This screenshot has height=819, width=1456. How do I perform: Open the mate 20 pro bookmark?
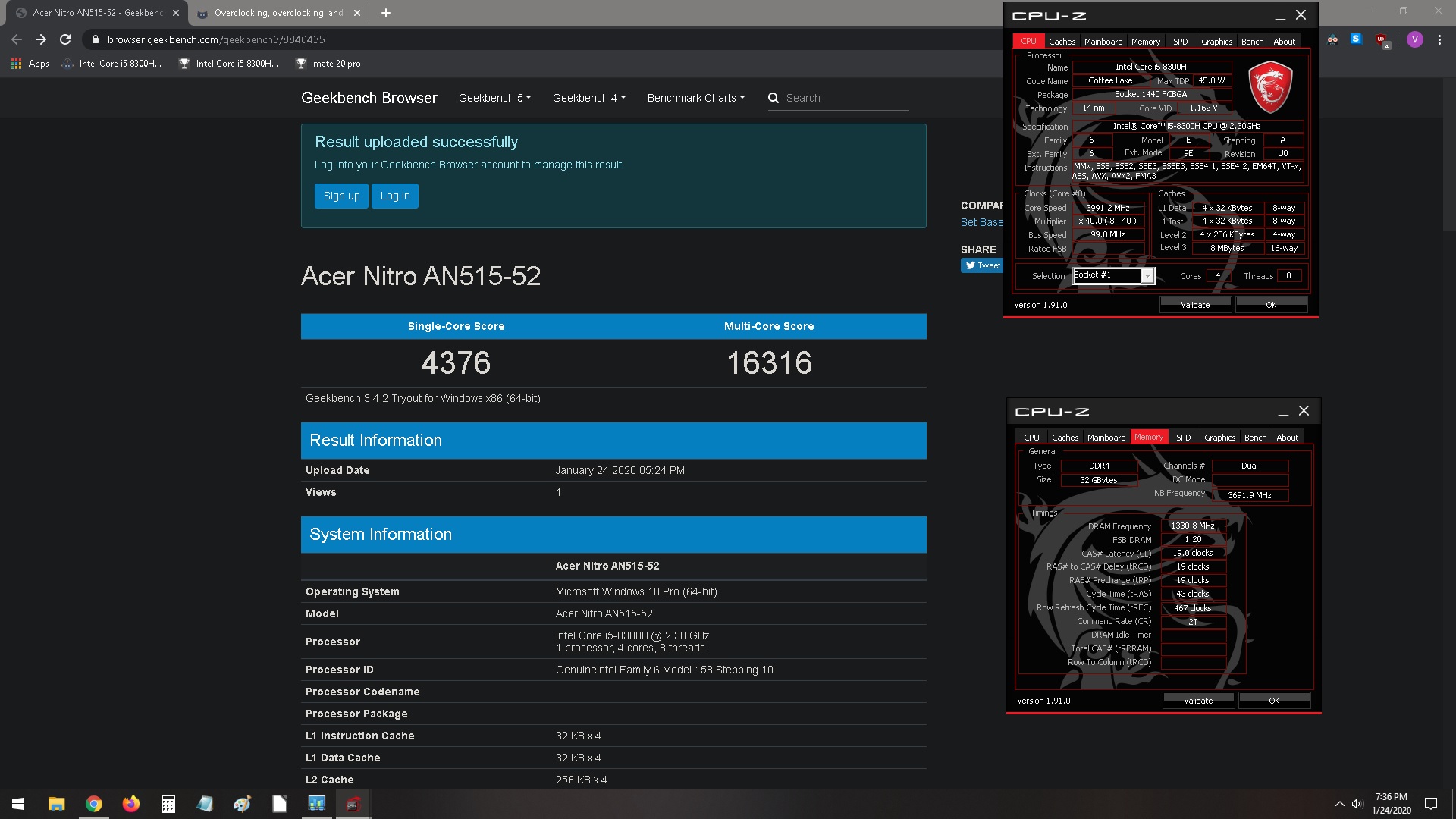coord(328,64)
